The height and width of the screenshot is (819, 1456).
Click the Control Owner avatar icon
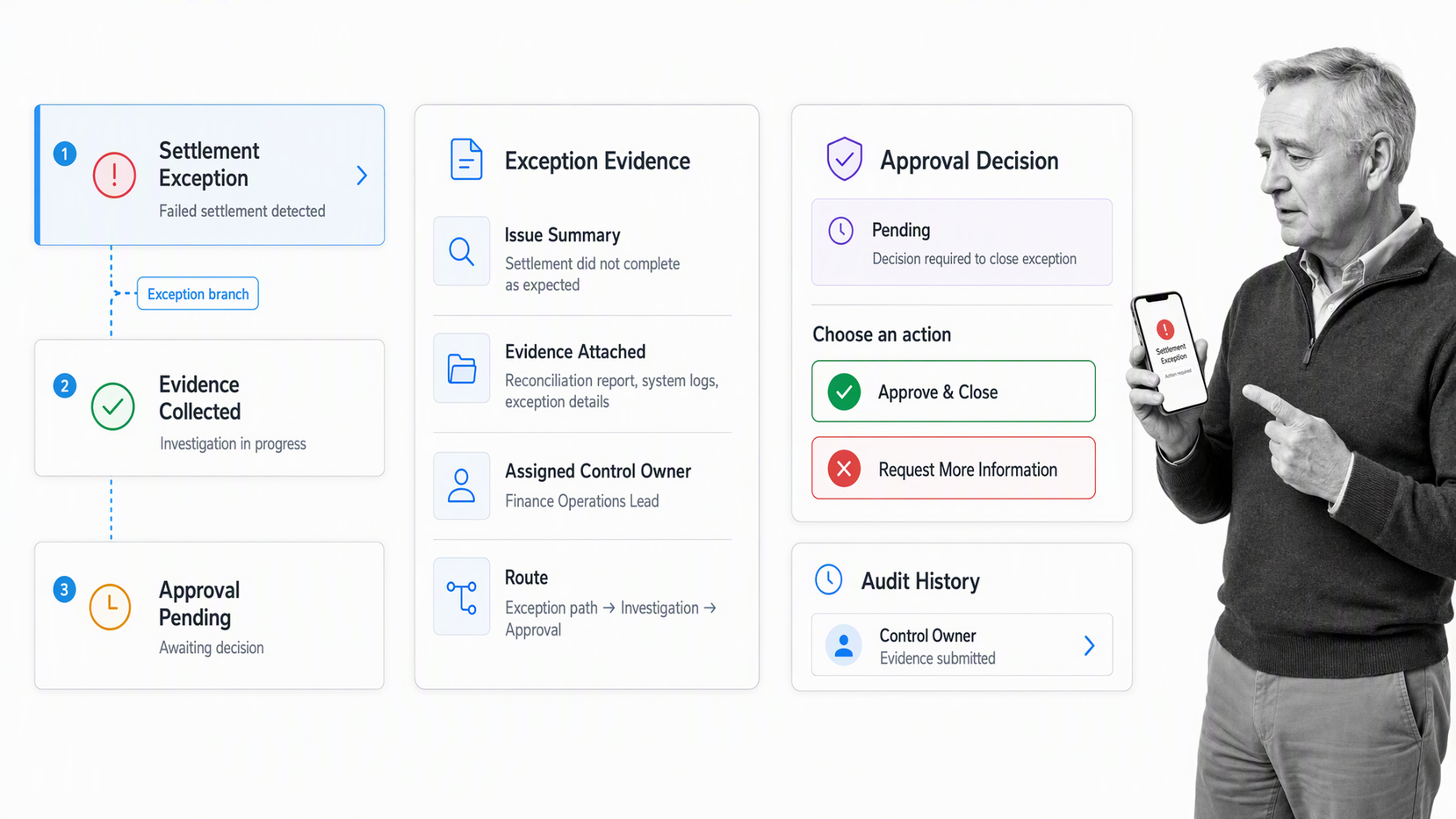click(x=844, y=645)
